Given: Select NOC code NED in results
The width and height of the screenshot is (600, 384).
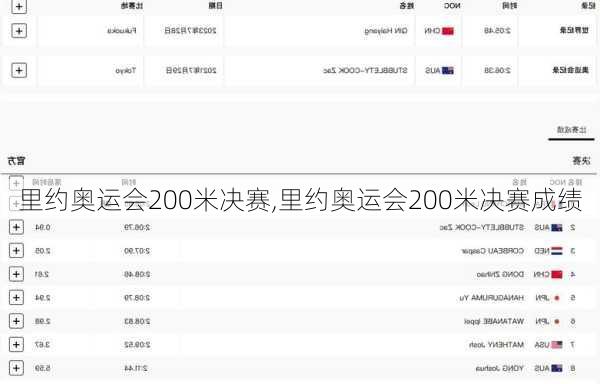Looking at the screenshot, I should 541,251.
